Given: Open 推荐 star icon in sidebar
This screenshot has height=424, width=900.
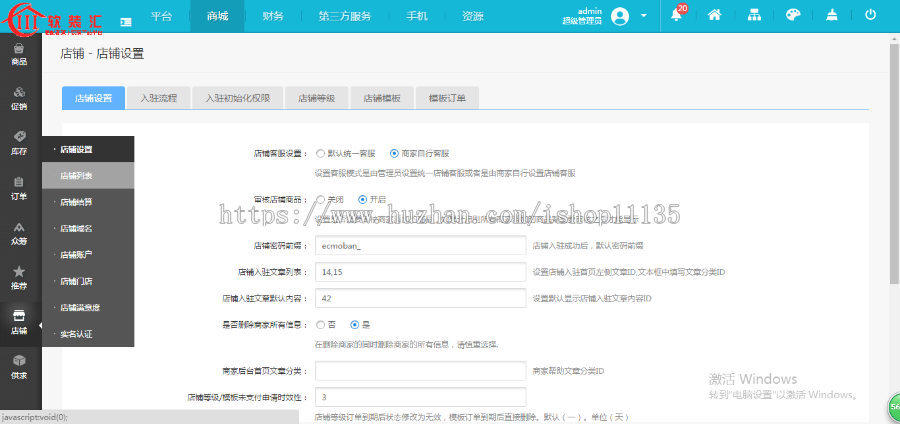Looking at the screenshot, I should pyautogui.click(x=19, y=277).
